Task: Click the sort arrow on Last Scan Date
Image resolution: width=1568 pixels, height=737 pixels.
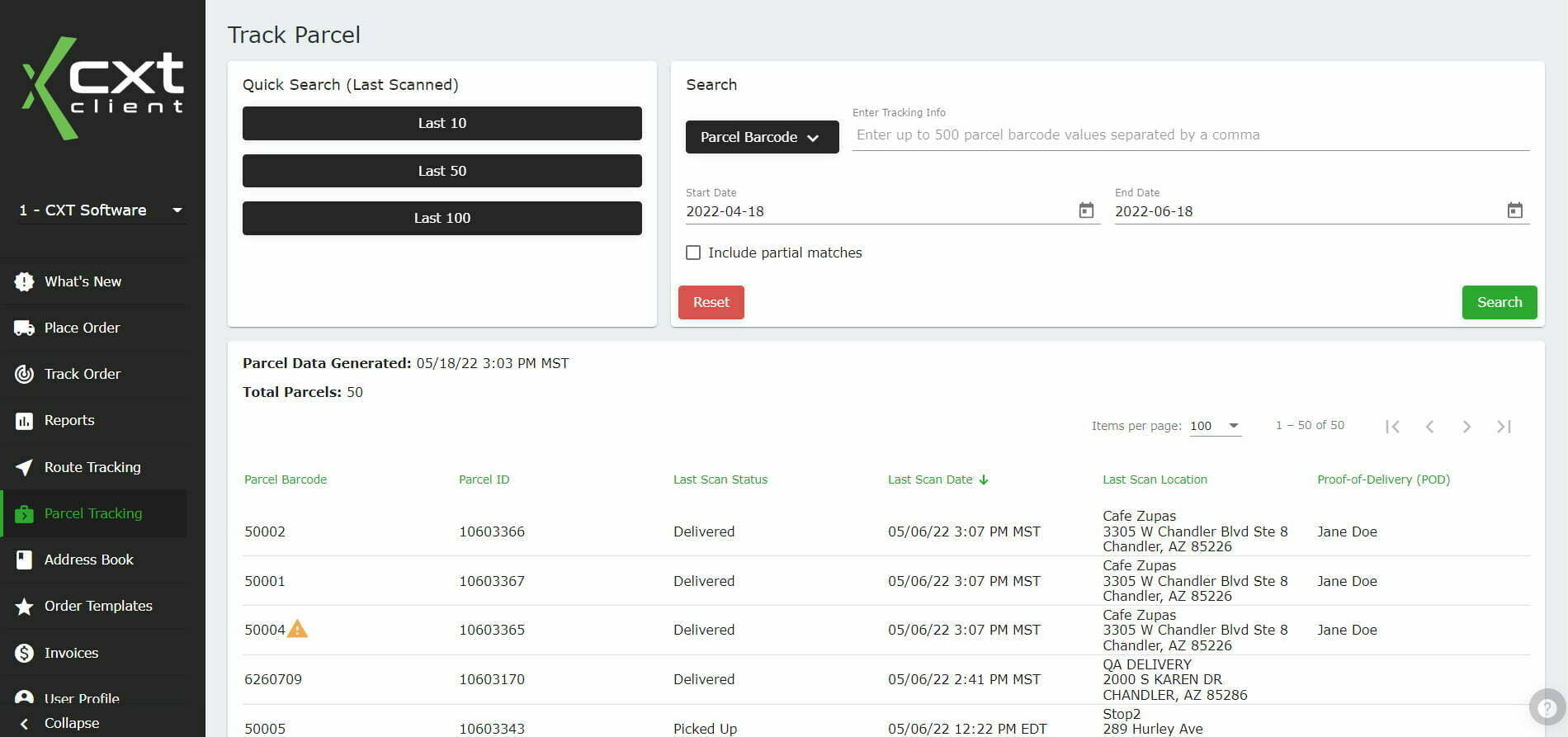Action: (984, 480)
